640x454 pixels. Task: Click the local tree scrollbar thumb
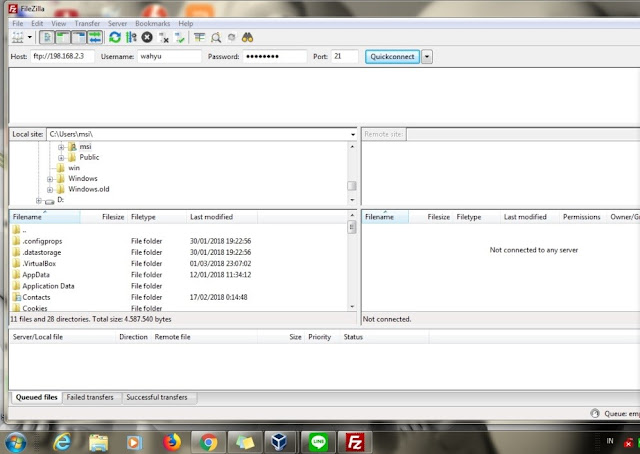(352, 186)
